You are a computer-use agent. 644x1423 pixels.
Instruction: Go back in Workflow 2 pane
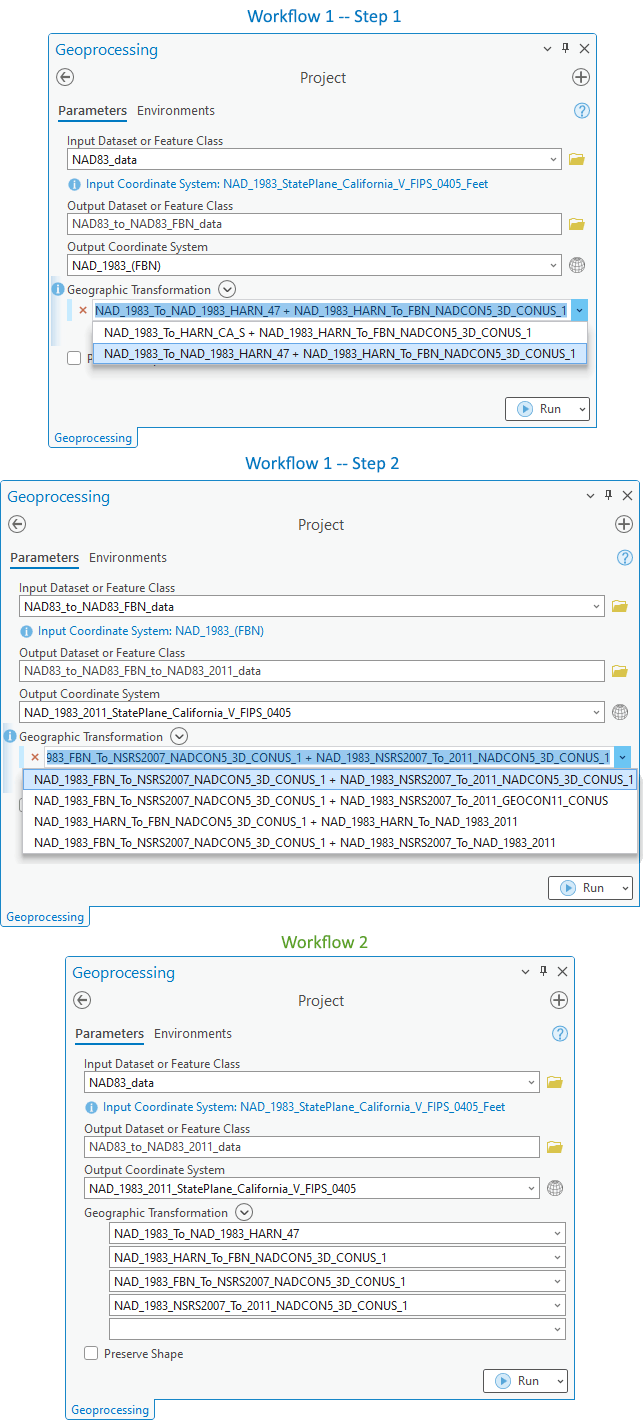(82, 1001)
